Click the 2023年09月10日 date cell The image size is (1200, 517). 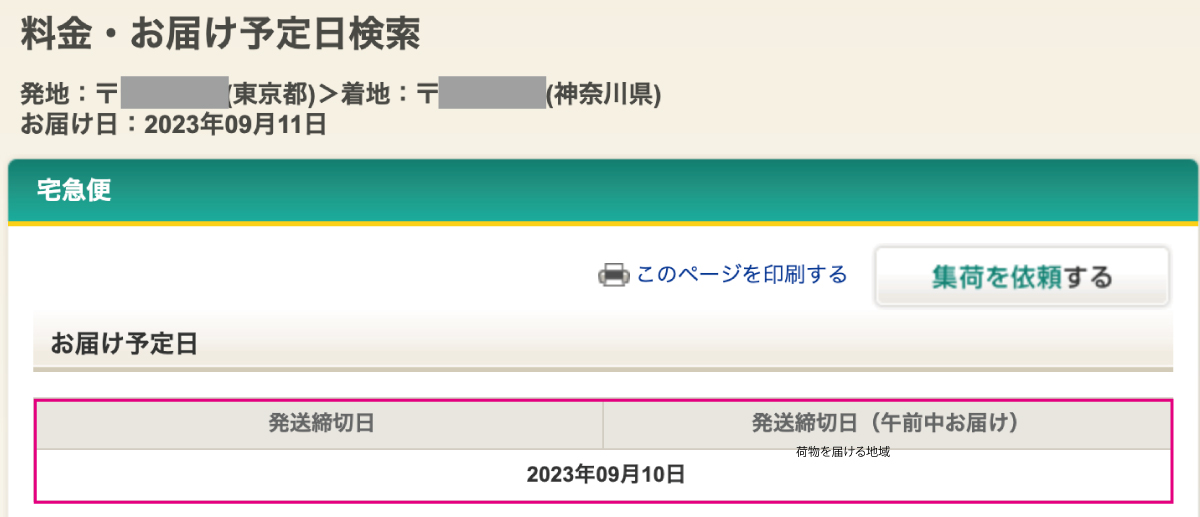(x=604, y=475)
